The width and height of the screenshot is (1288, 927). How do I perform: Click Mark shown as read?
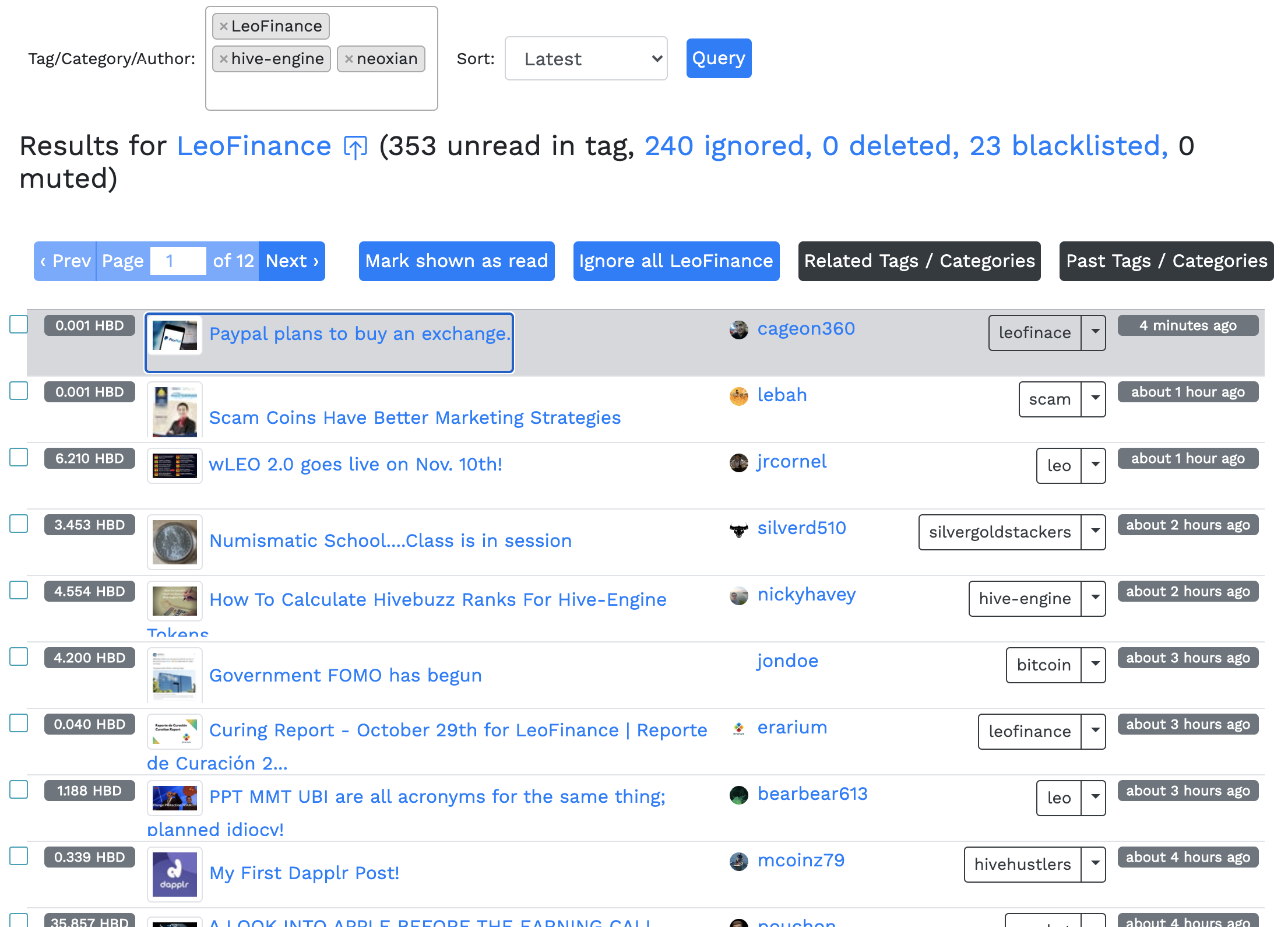coord(457,261)
